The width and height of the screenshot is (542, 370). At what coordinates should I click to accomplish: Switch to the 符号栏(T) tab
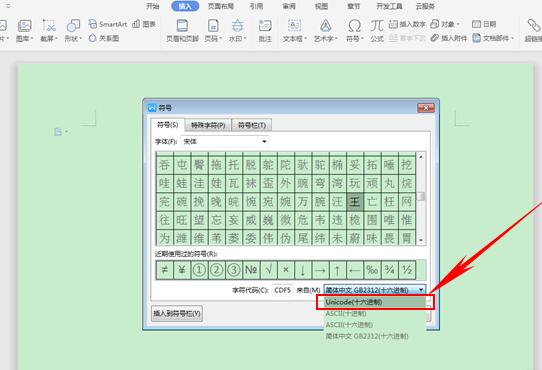tap(252, 125)
